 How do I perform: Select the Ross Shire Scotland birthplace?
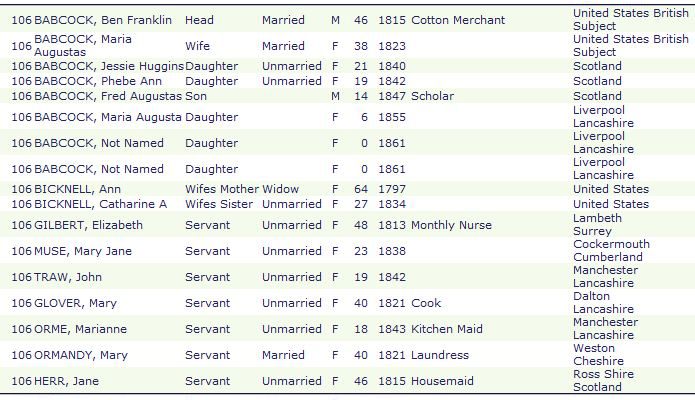603,381
